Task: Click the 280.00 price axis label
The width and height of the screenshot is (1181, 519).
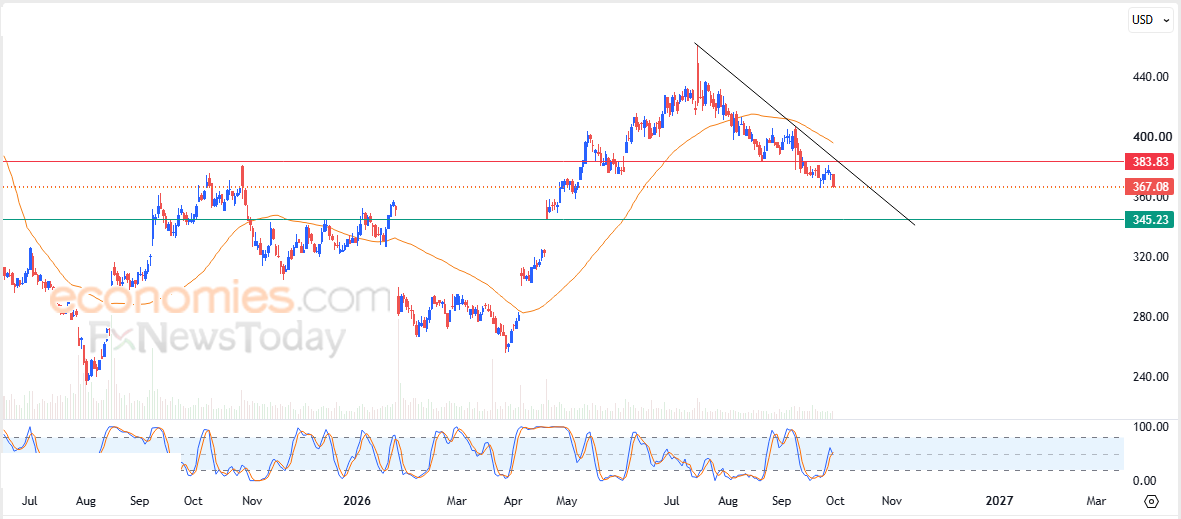Action: [x=1152, y=317]
